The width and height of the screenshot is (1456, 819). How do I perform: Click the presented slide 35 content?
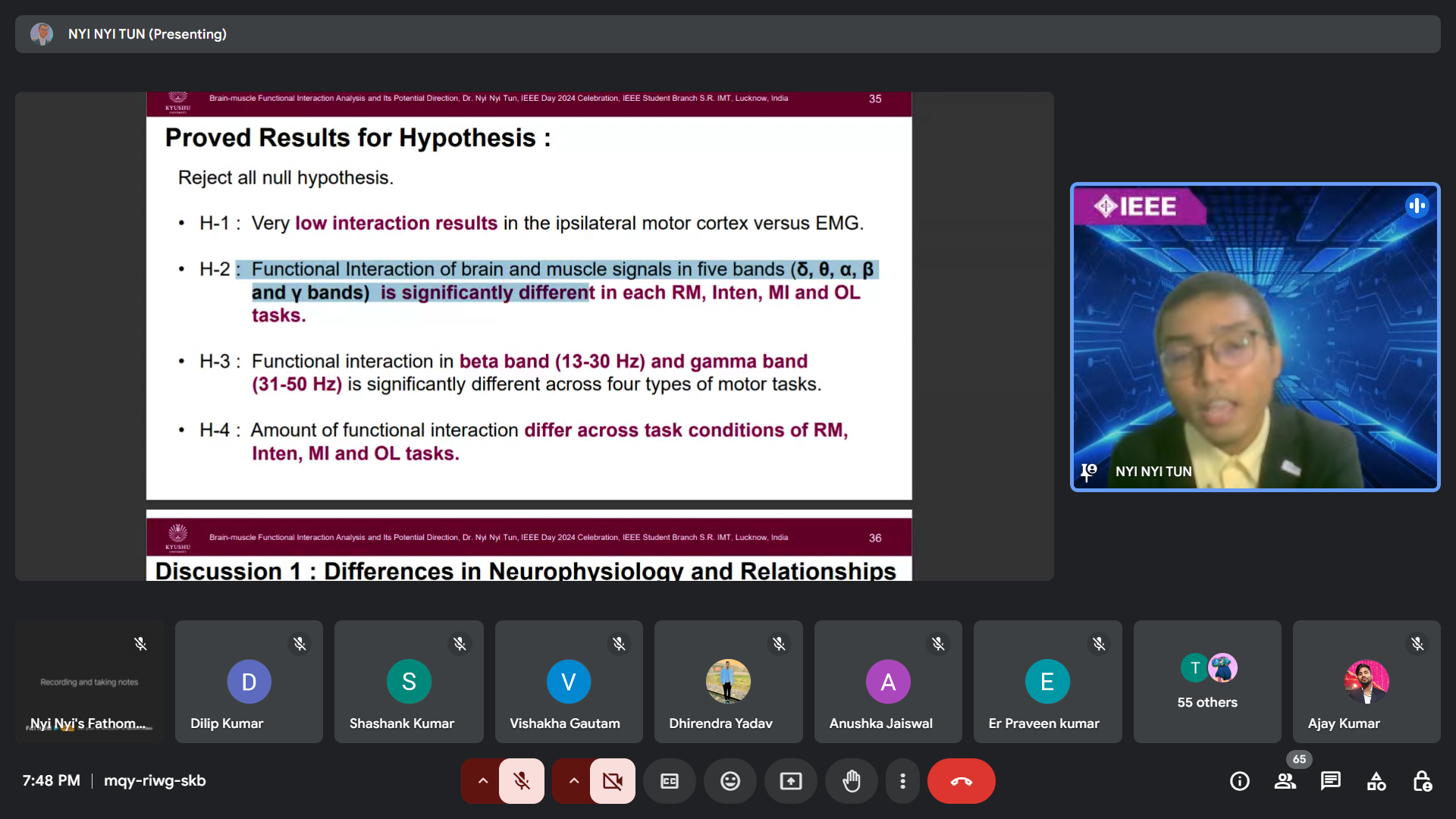(x=529, y=303)
